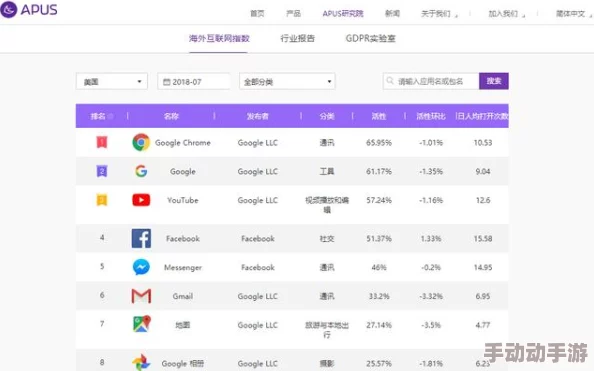The image size is (594, 371).
Task: Open APUS研究院 in top navigation
Action: (x=343, y=14)
